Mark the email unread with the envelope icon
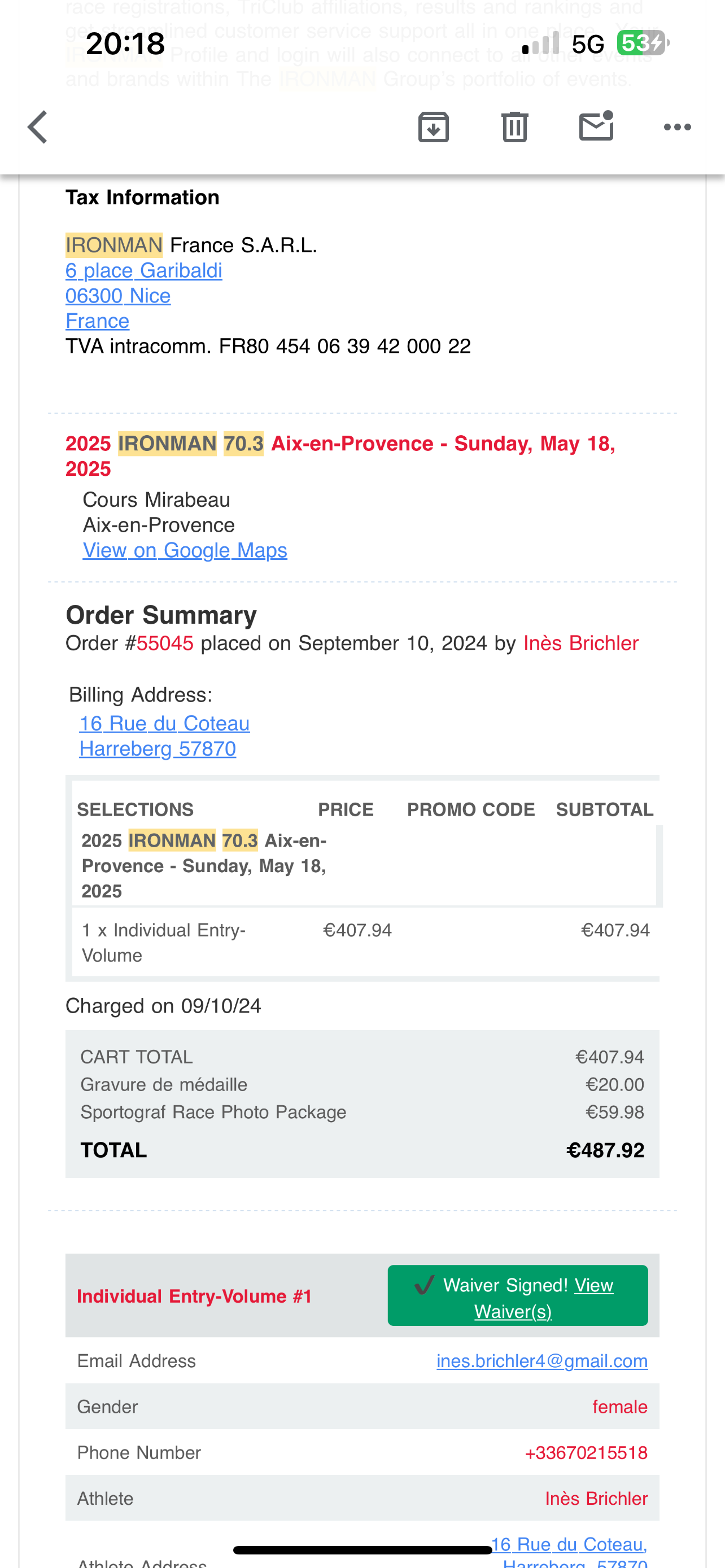 pyautogui.click(x=596, y=126)
